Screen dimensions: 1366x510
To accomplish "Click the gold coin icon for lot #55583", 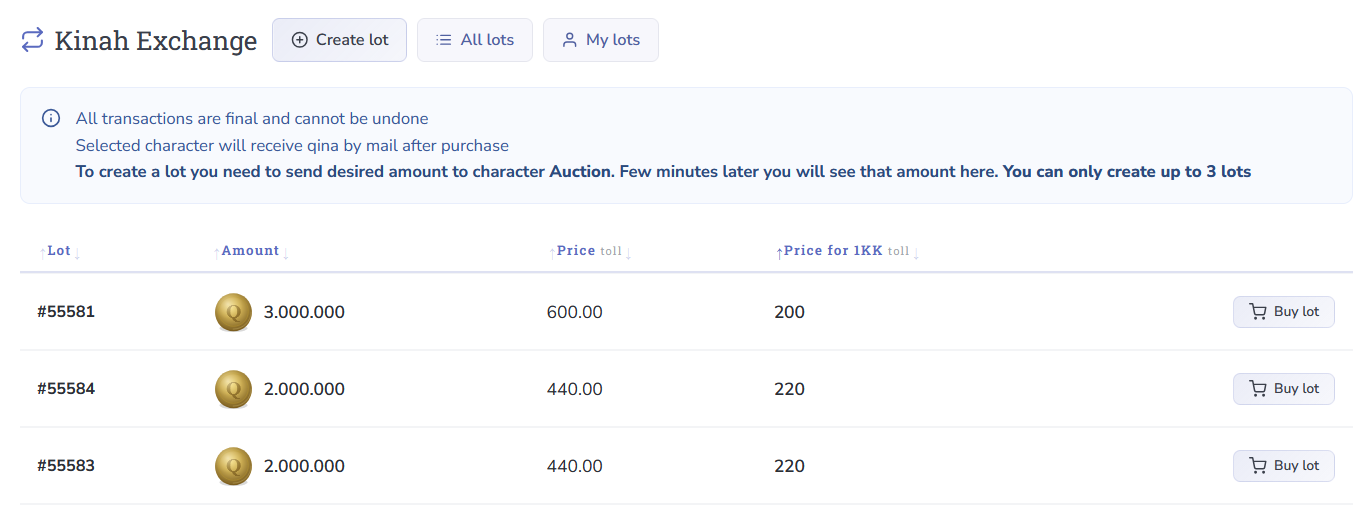I will point(233,466).
